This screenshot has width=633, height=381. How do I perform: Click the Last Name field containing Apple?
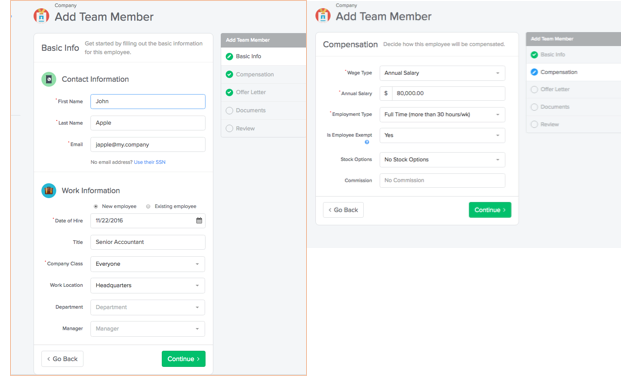coord(148,123)
